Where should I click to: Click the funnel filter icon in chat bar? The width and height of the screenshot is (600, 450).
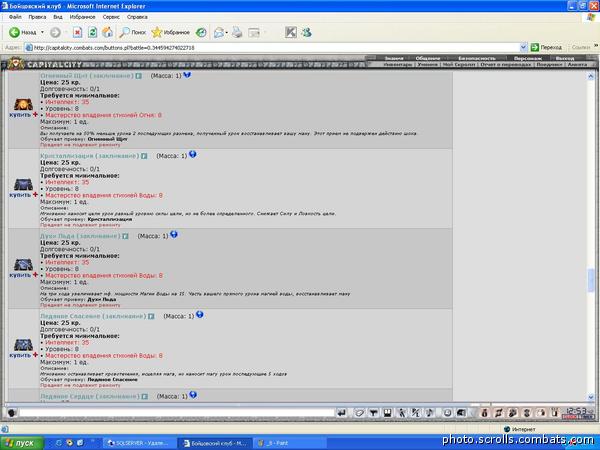point(373,412)
